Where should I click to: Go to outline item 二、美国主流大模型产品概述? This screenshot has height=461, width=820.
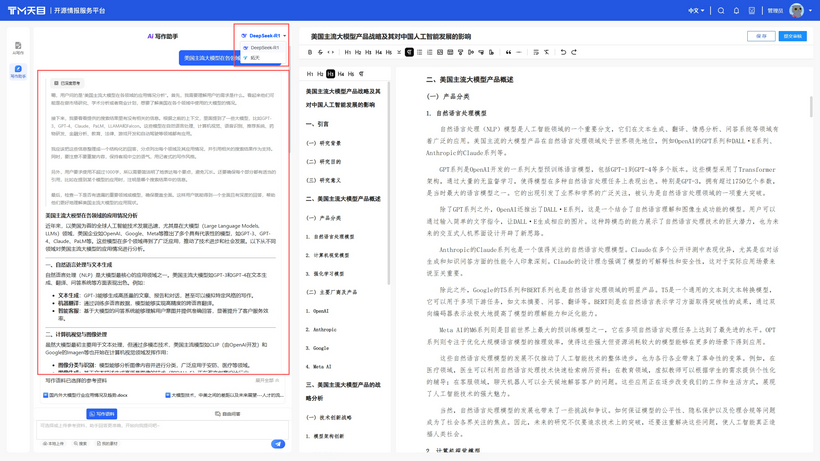[343, 199]
